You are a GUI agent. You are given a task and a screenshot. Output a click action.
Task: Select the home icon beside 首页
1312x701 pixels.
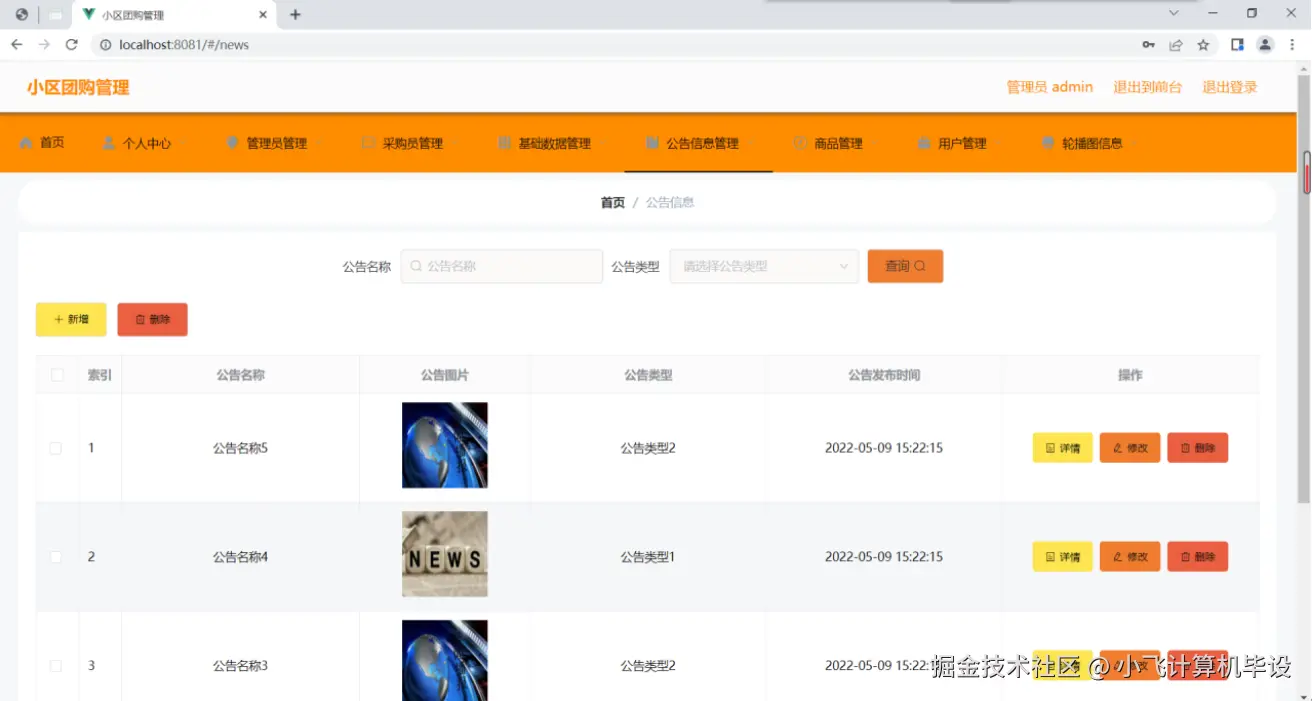(x=25, y=142)
